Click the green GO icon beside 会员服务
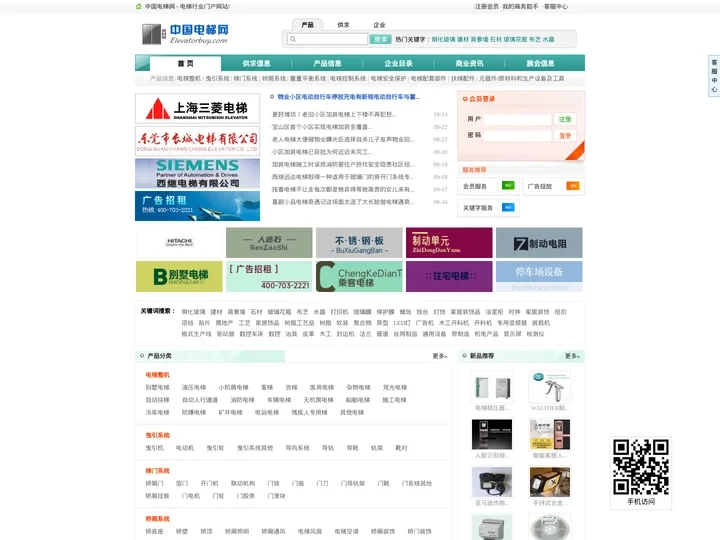Viewport: 720px width, 540px height. pos(508,186)
